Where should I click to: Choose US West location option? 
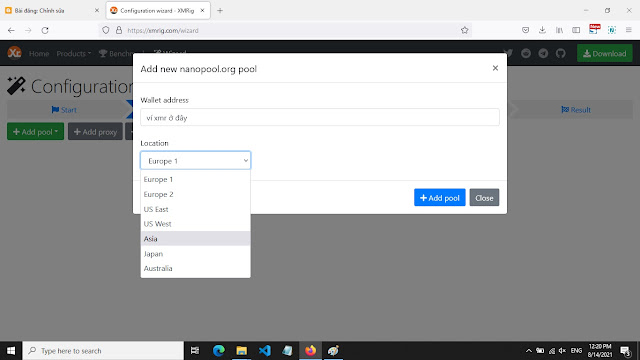pos(196,224)
